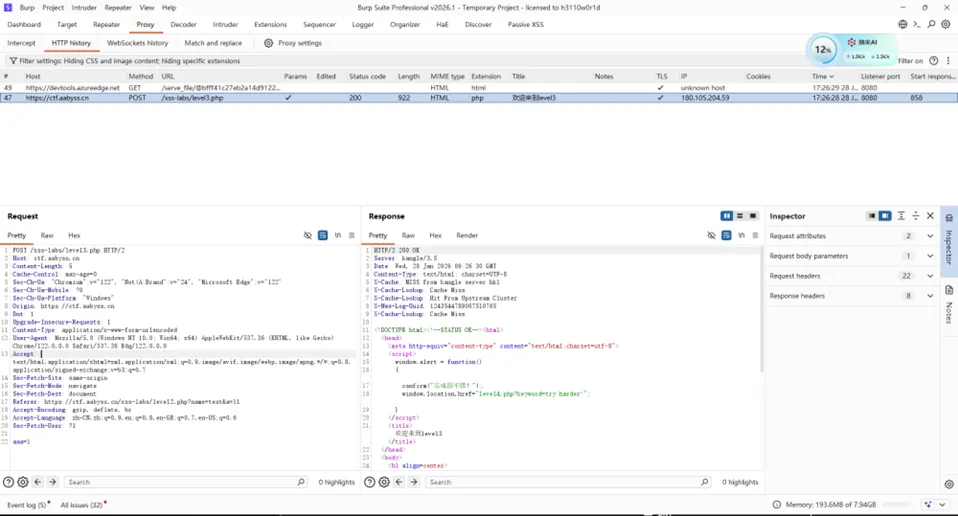This screenshot has height=516, width=958.
Task: Open status bar dropdown chevron
Action: pos(942,504)
